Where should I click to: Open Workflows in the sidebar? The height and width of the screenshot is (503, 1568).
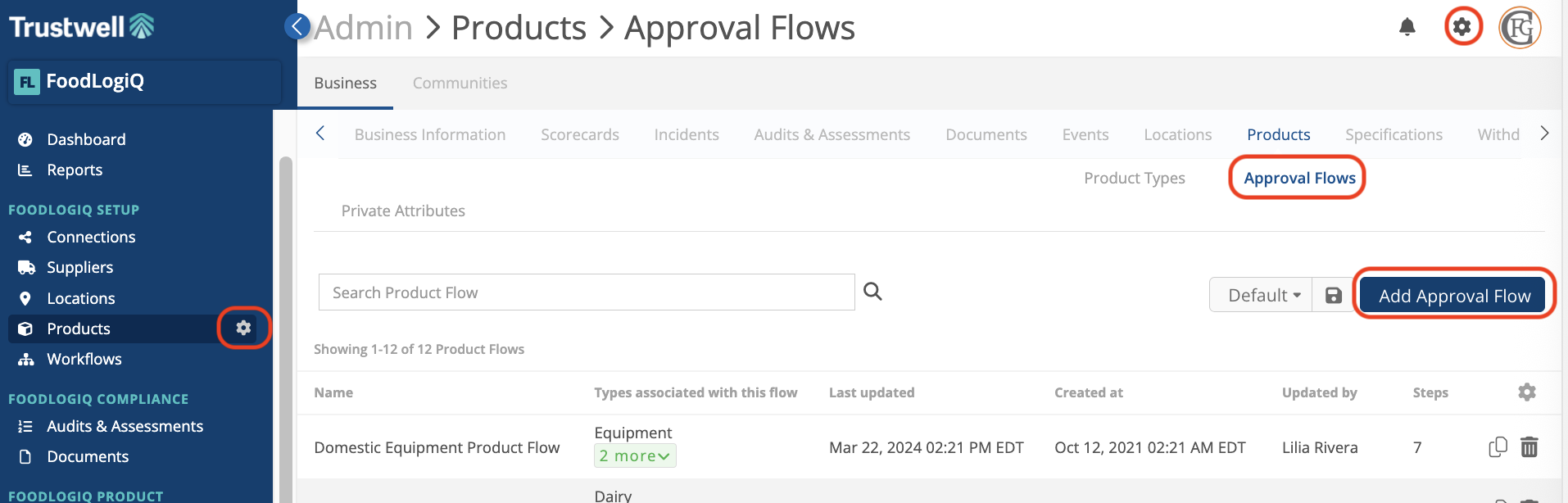point(84,359)
